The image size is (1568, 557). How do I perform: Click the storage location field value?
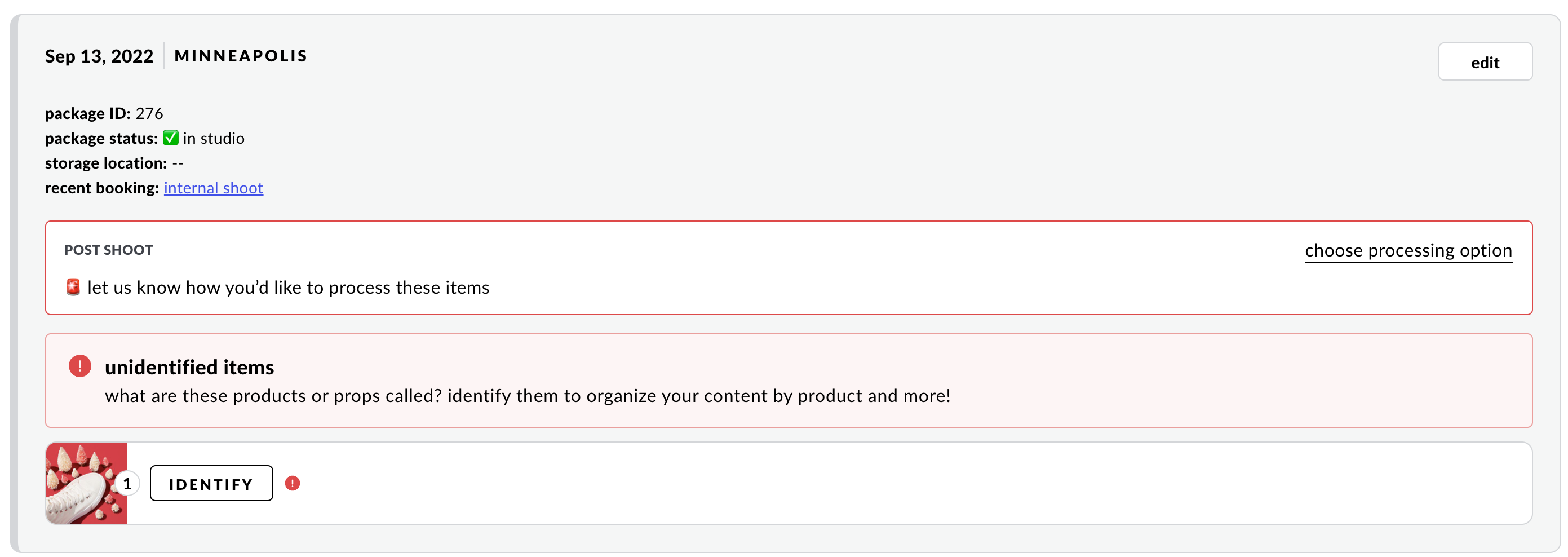point(178,163)
